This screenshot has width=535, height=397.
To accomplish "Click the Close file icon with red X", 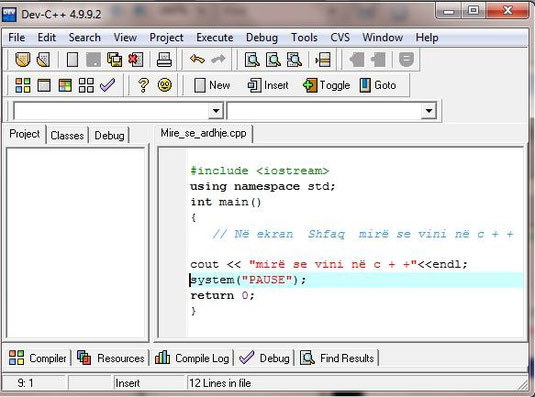I will 135,60.
